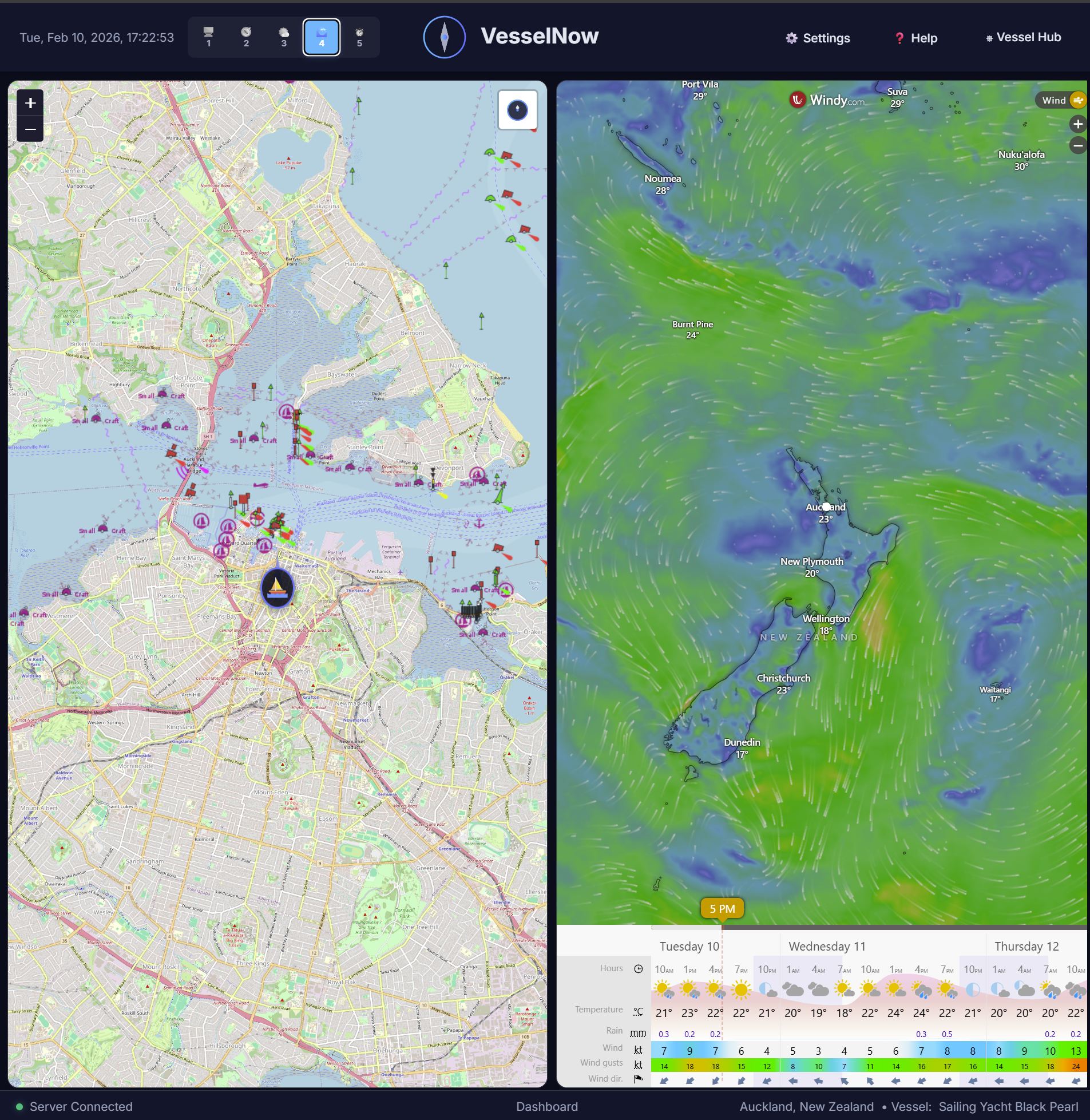Screen dimensions: 1090x1120
Task: Click Thursday 10AM wind gust value 24
Action: coord(1076,1066)
